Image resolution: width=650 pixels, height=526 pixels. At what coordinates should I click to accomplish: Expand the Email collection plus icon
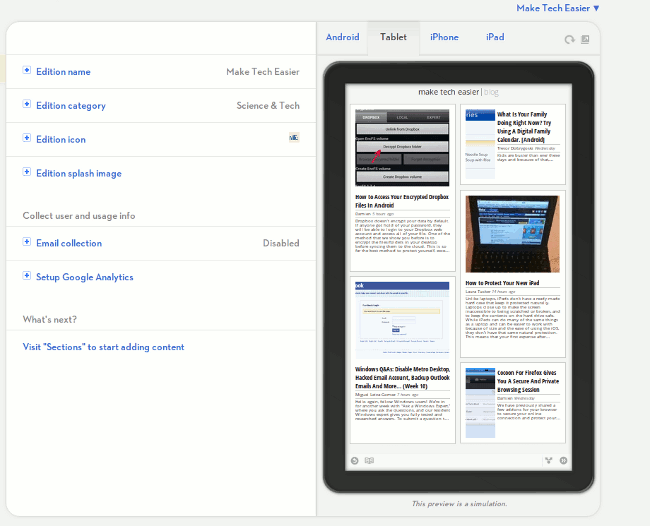pyautogui.click(x=27, y=242)
